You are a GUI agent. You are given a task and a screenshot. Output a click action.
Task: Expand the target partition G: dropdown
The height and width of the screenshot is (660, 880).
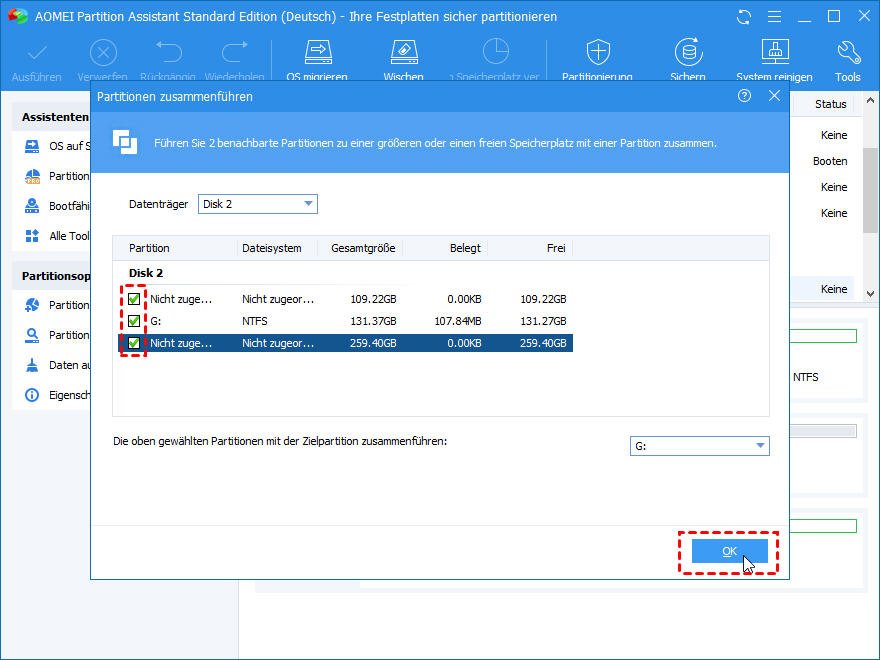(699, 446)
